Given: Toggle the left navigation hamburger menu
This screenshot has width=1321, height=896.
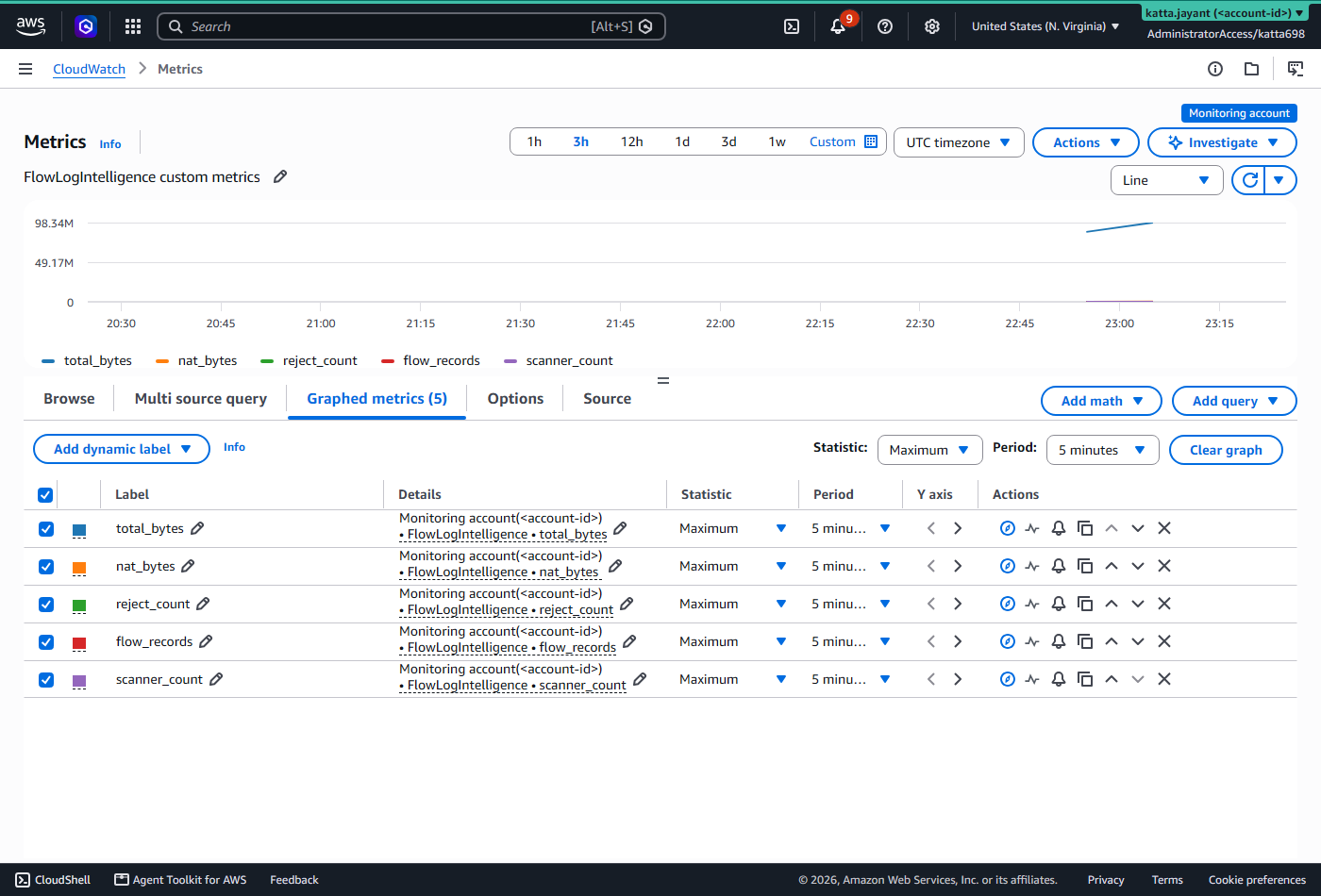Looking at the screenshot, I should coord(25,69).
